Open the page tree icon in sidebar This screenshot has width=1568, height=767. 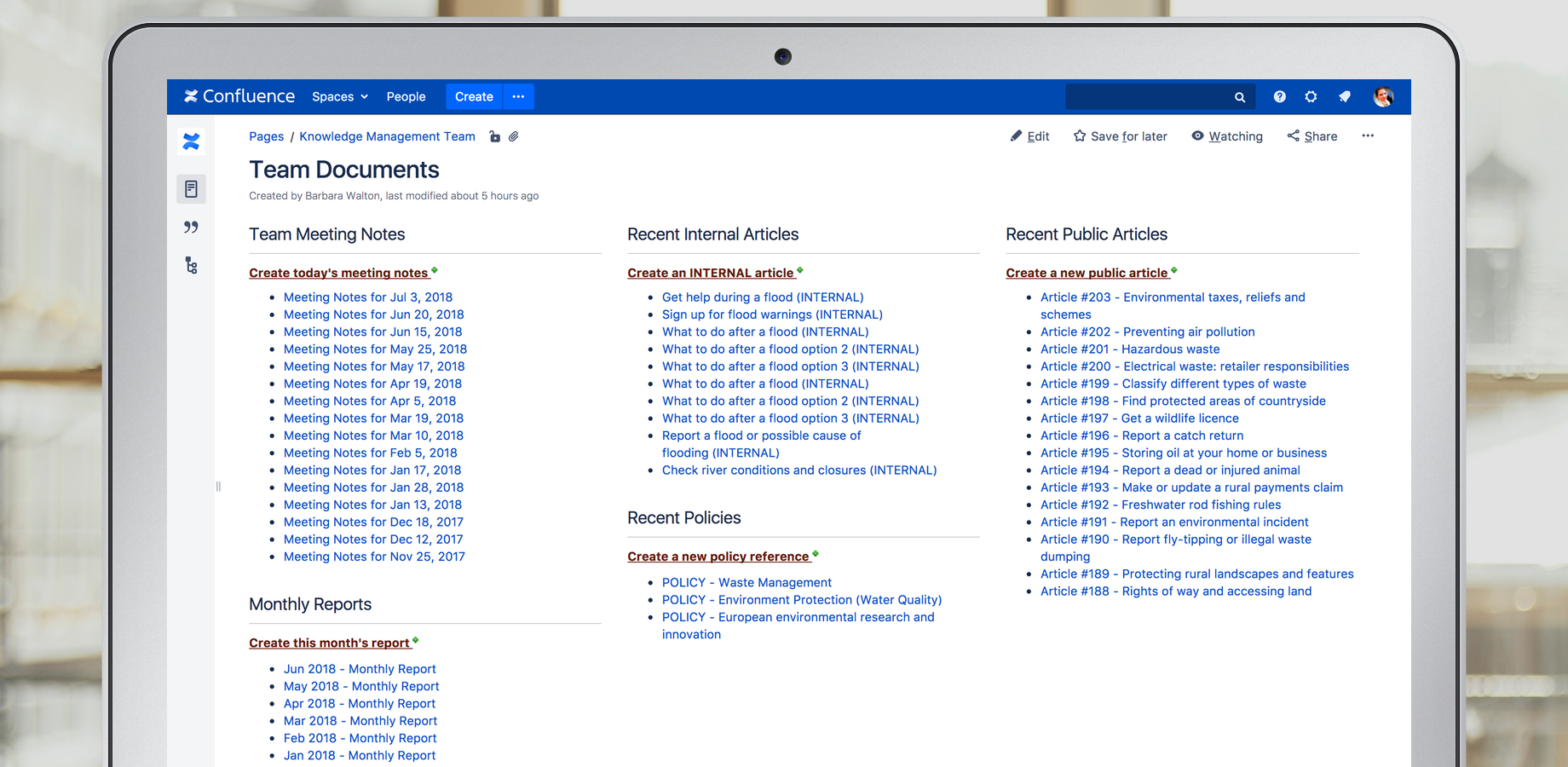(x=191, y=266)
